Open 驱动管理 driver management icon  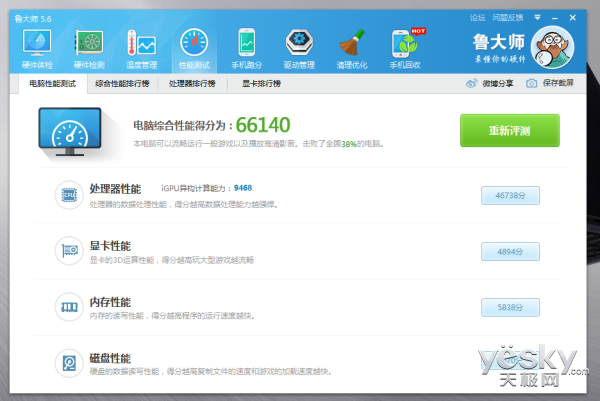299,46
